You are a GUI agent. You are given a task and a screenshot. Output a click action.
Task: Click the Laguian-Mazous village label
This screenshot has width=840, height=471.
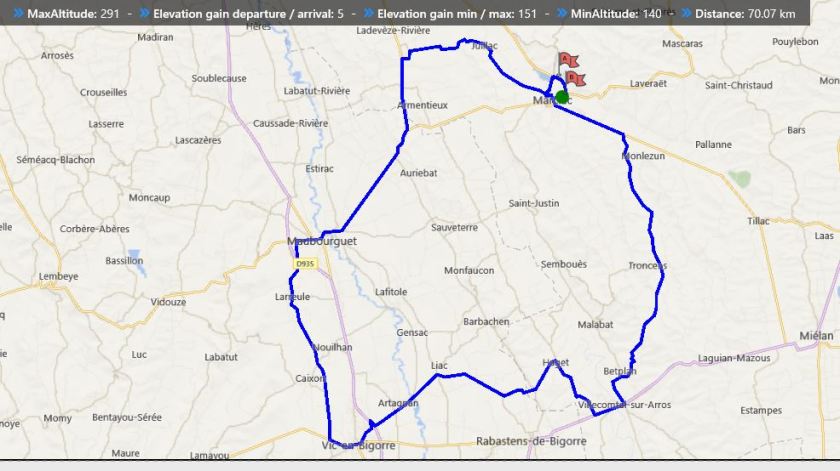pos(734,358)
